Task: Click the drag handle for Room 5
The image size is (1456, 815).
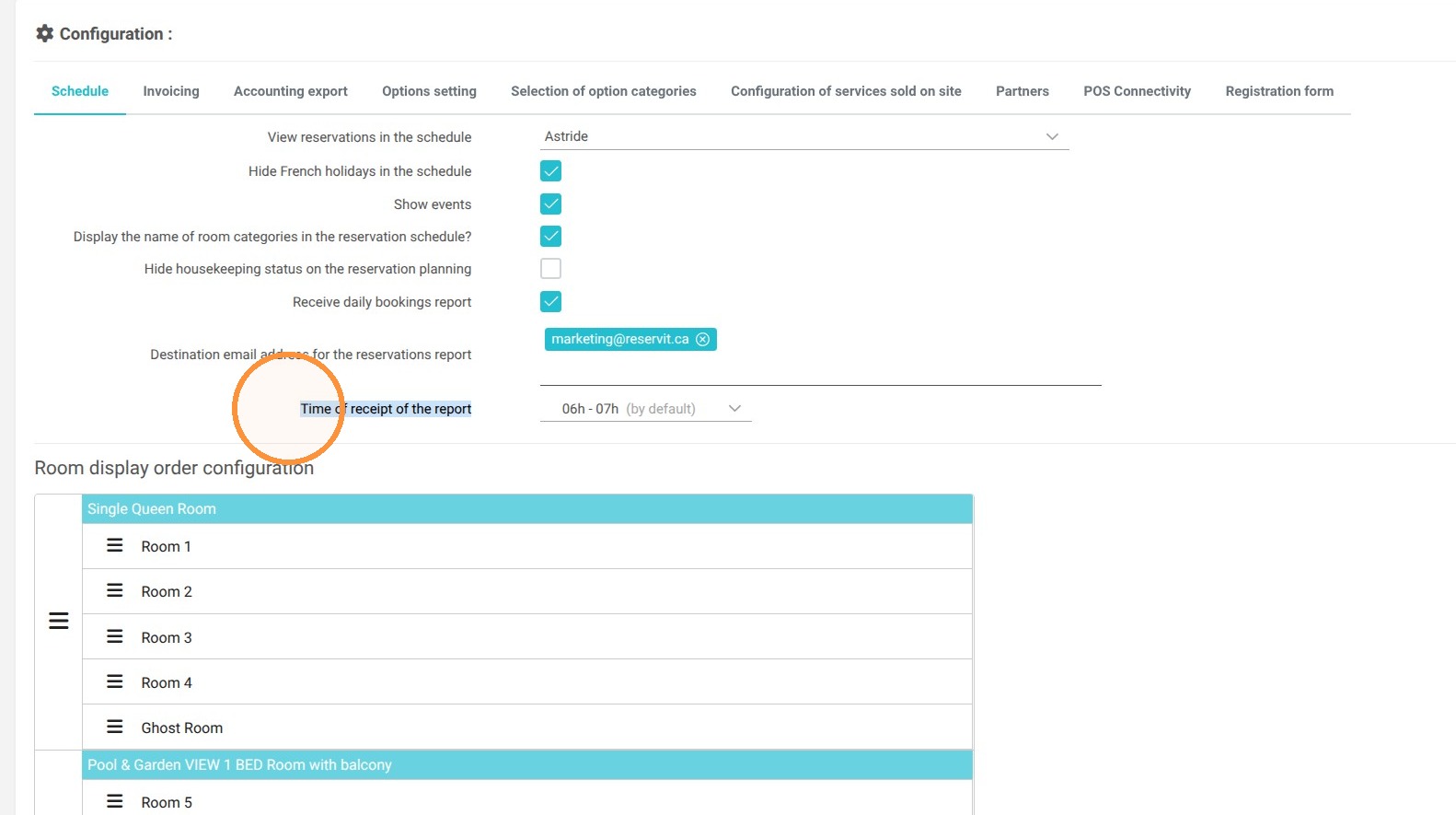Action: click(115, 801)
